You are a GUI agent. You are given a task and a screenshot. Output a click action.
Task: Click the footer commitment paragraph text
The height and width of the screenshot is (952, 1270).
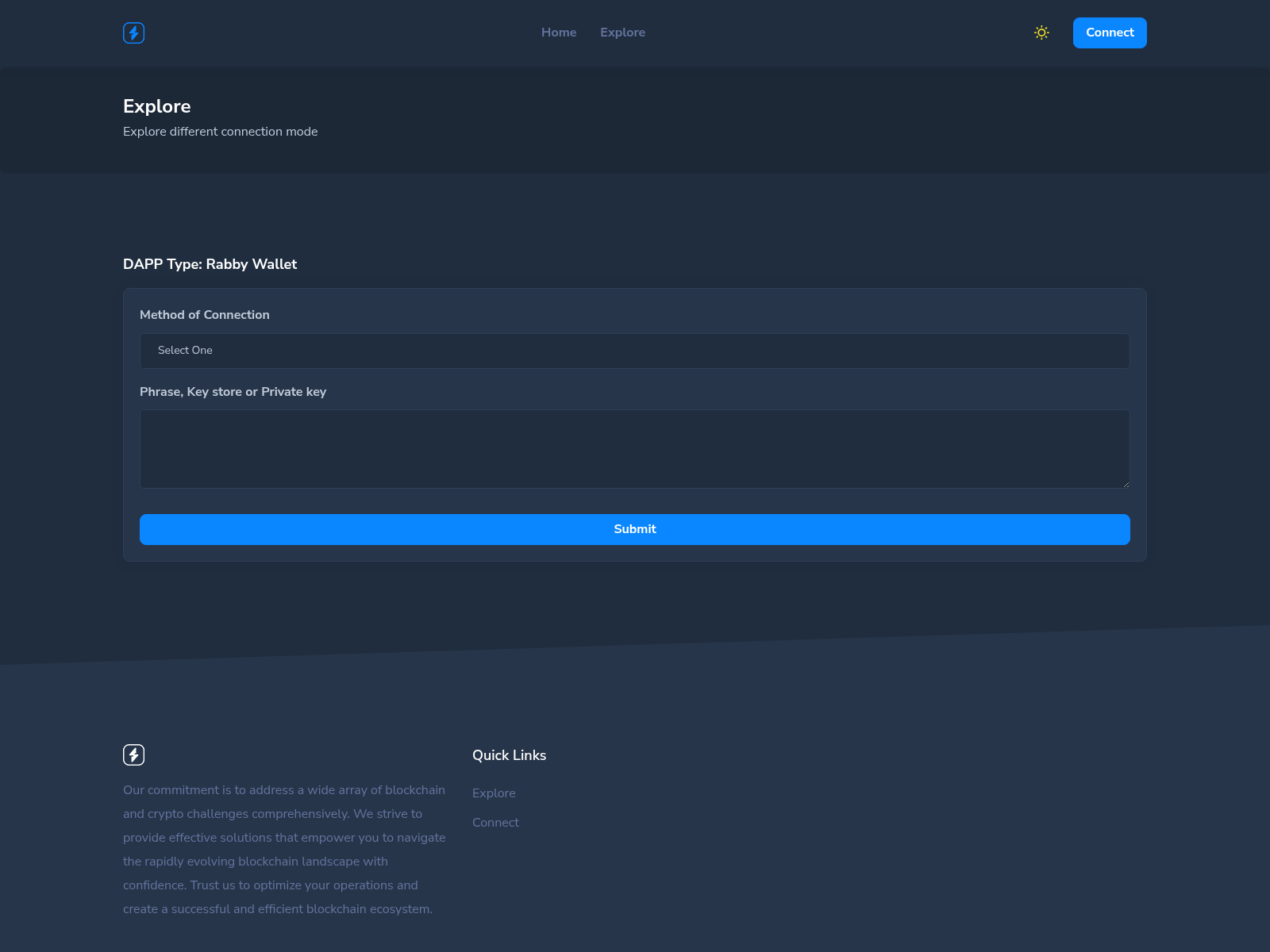click(284, 850)
